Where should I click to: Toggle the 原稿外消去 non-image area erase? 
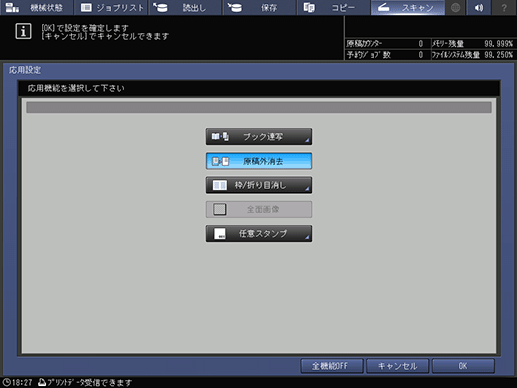point(259,161)
